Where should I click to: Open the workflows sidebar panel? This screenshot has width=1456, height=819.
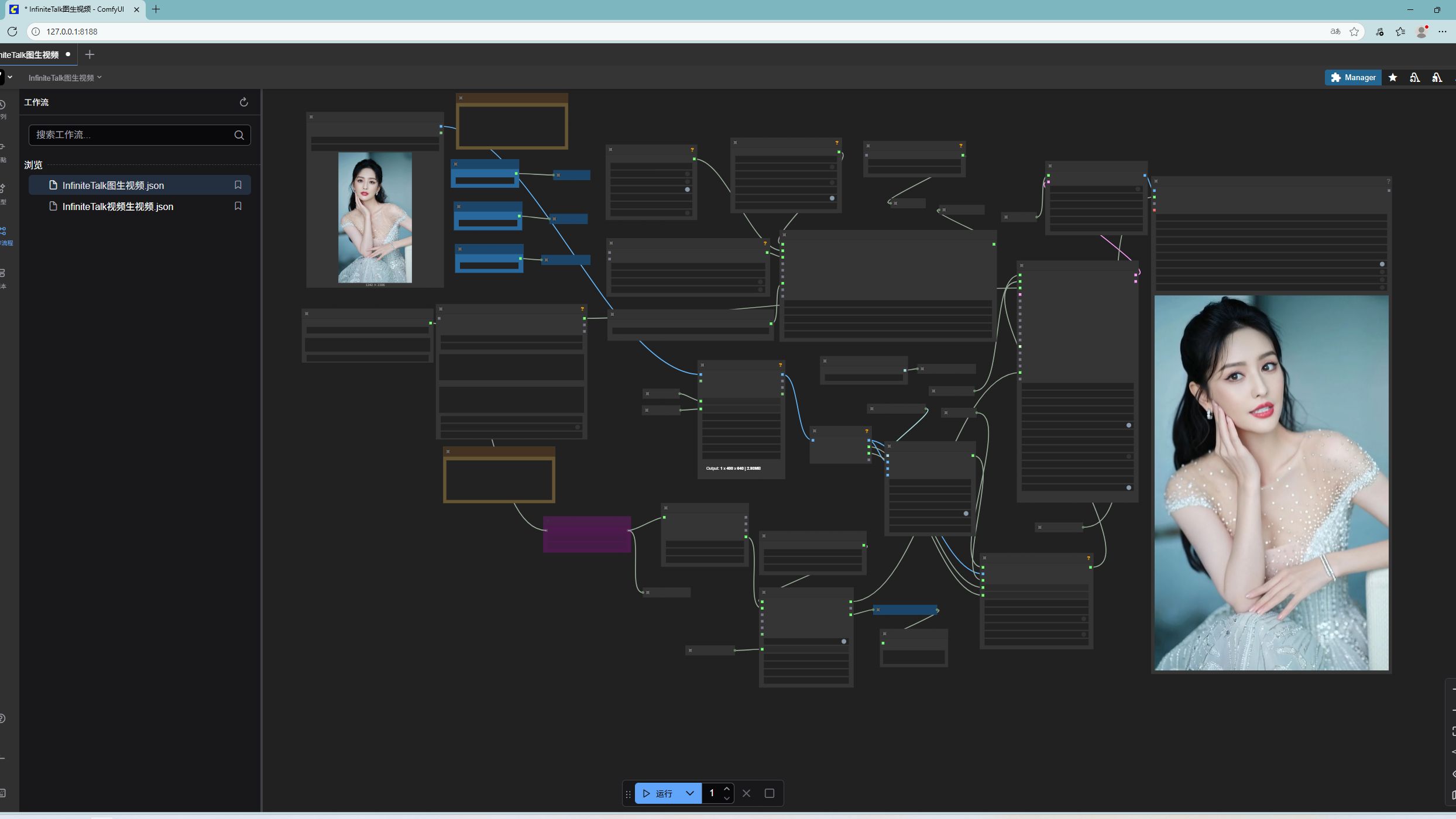[x=5, y=236]
